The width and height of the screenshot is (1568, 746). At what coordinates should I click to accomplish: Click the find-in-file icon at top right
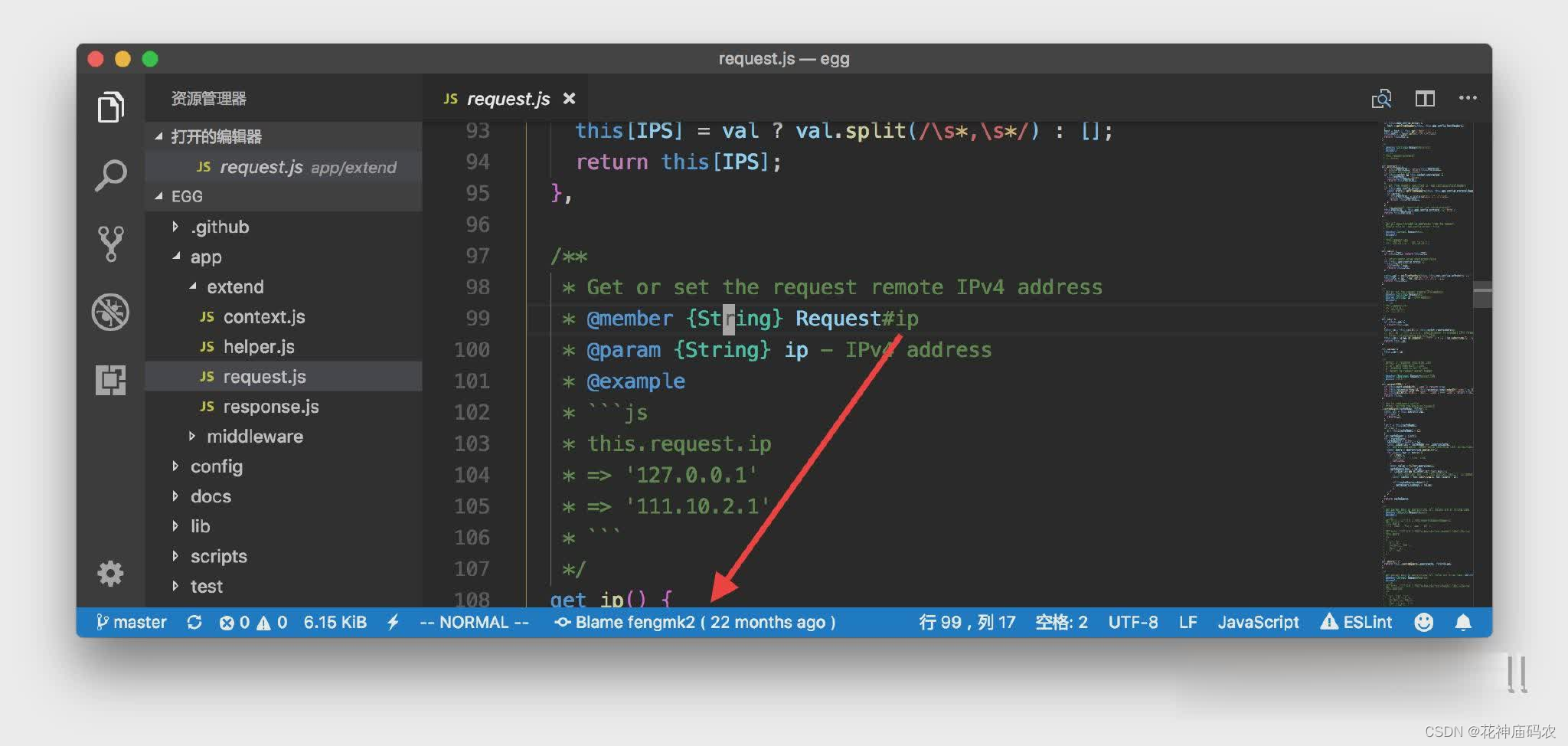[x=1381, y=99]
